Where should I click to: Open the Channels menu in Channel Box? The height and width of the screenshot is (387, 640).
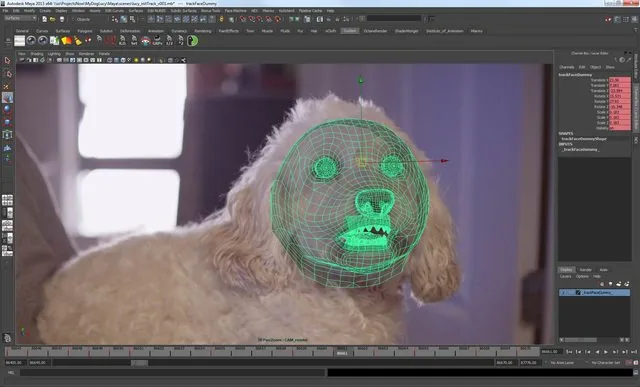click(567, 67)
